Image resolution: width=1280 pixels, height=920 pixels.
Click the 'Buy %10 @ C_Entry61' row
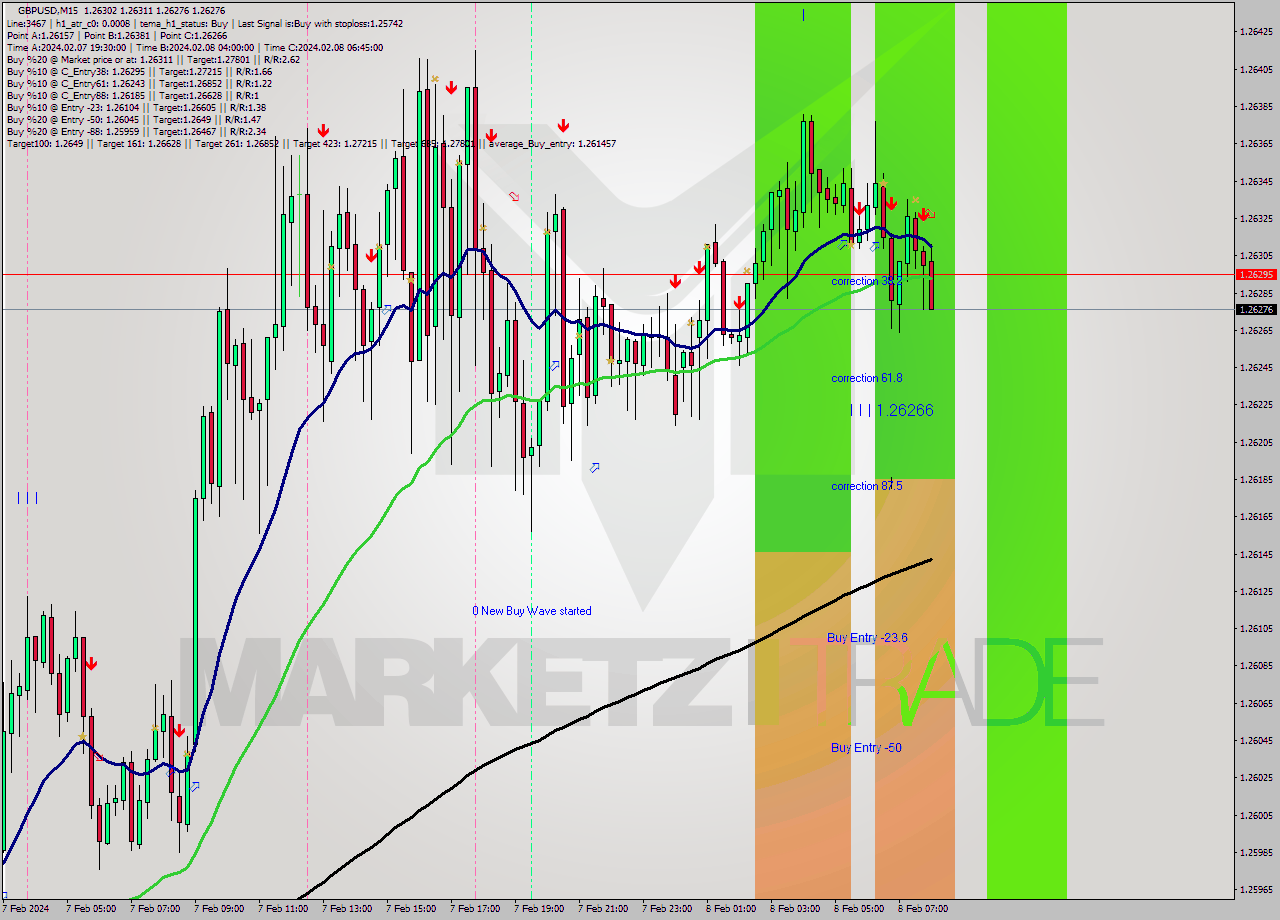(x=139, y=83)
